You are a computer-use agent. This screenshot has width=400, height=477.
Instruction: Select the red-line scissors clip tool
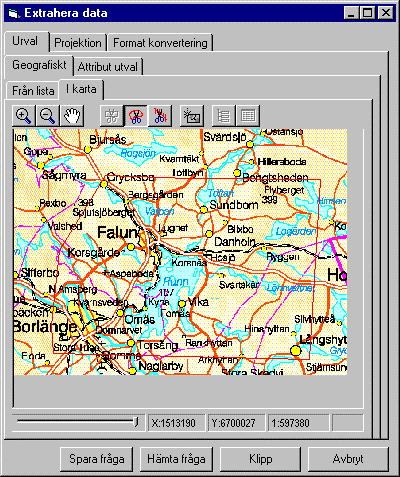click(160, 116)
